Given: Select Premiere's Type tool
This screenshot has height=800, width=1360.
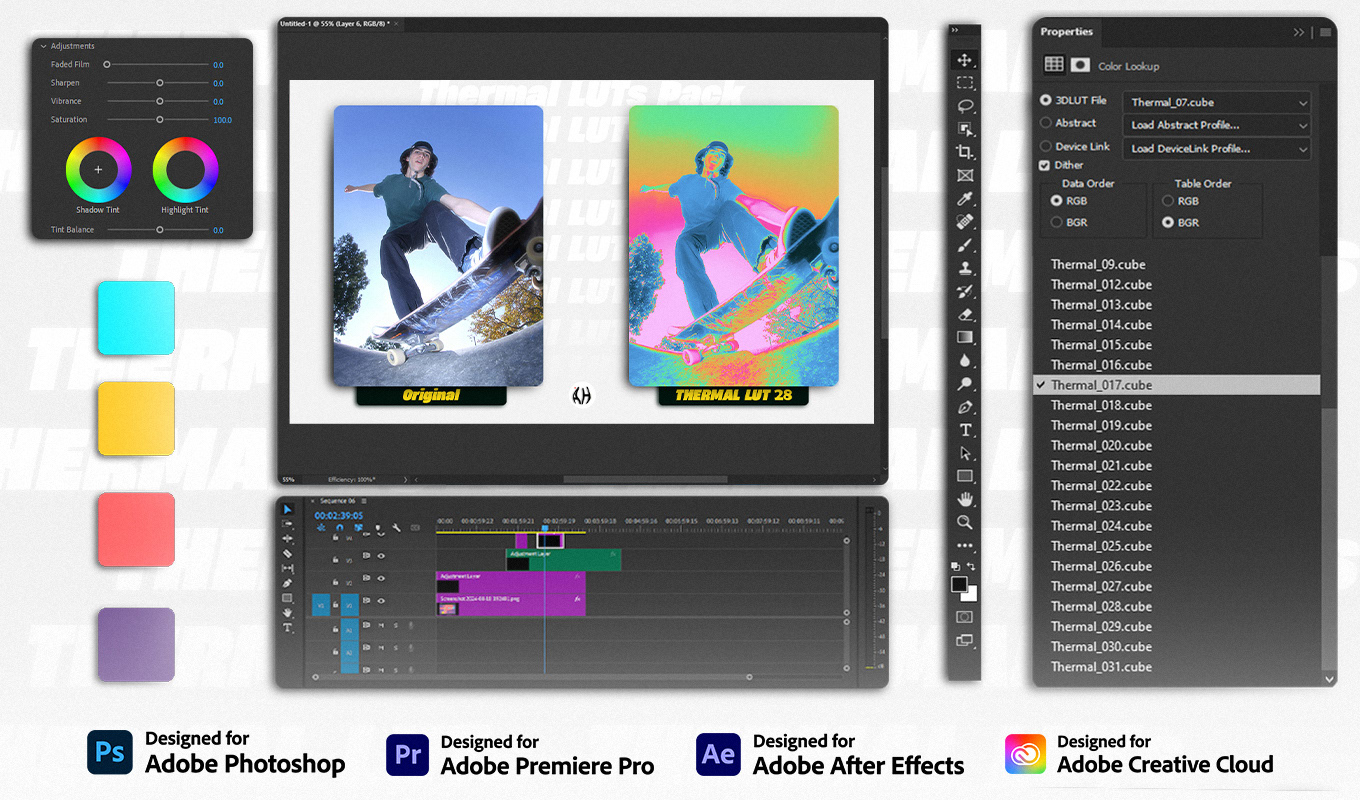Looking at the screenshot, I should [287, 628].
